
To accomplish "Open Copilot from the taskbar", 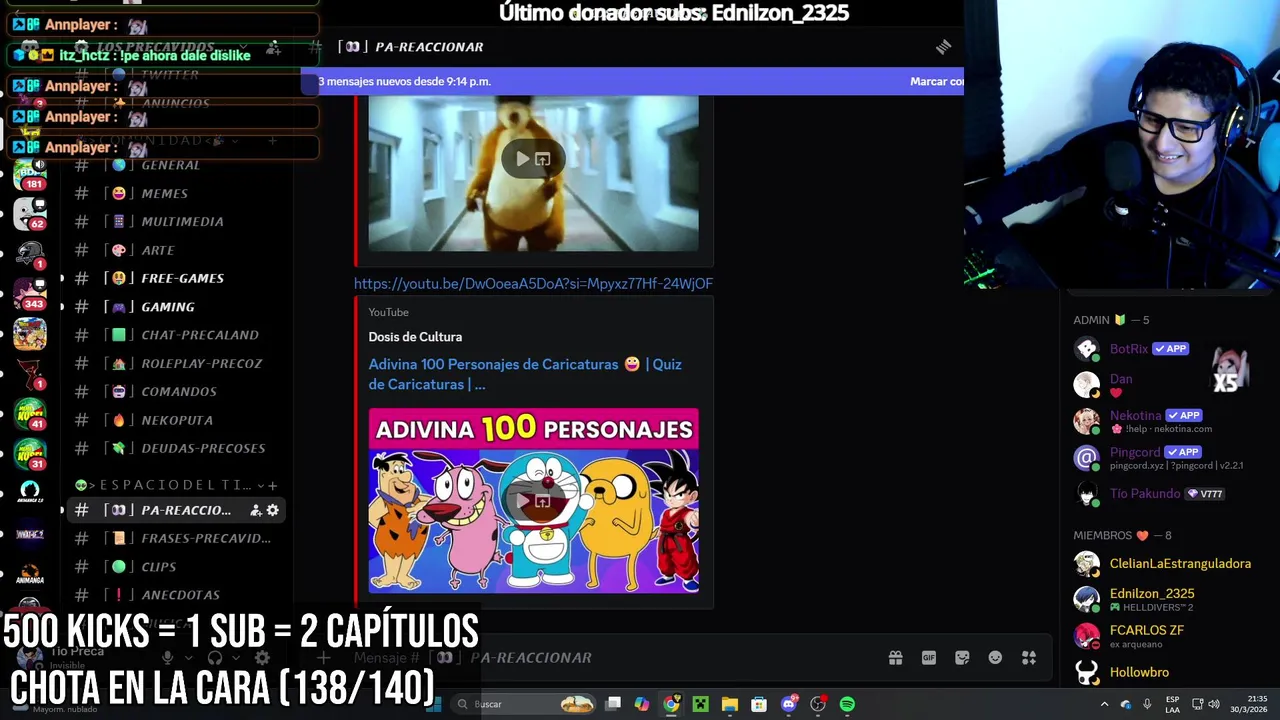I will [642, 704].
